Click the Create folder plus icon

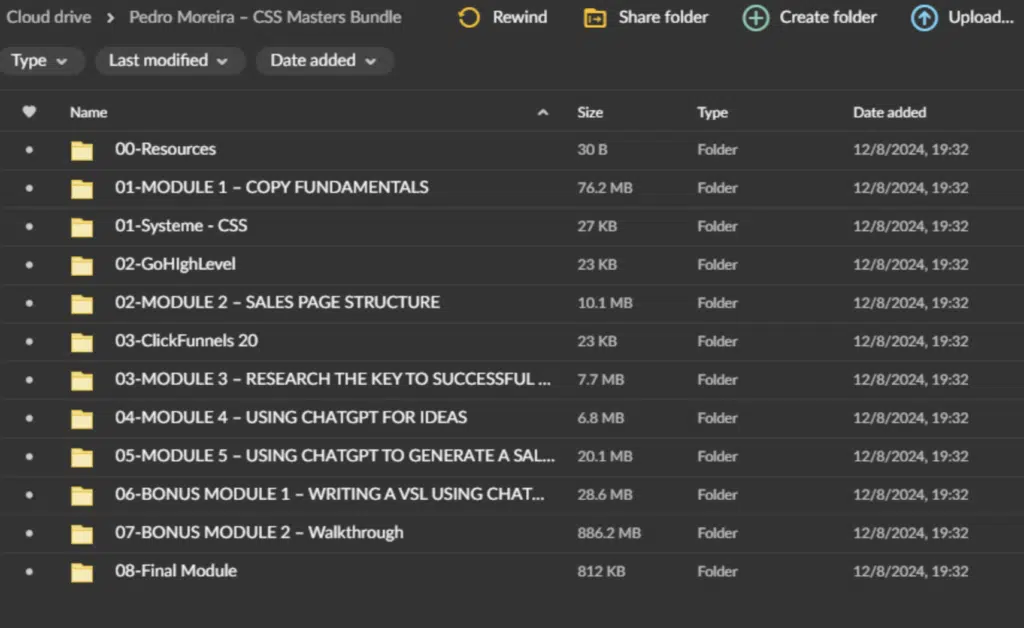(x=756, y=18)
